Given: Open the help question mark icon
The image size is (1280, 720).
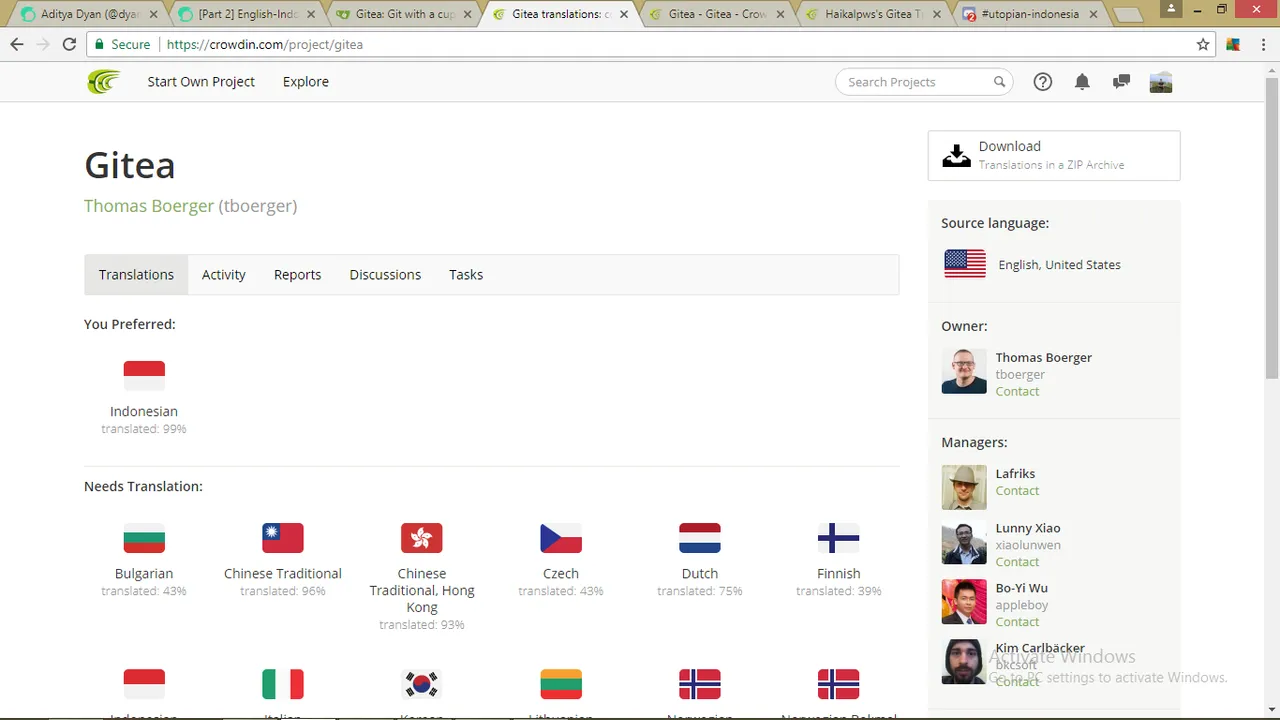Looking at the screenshot, I should [1043, 82].
